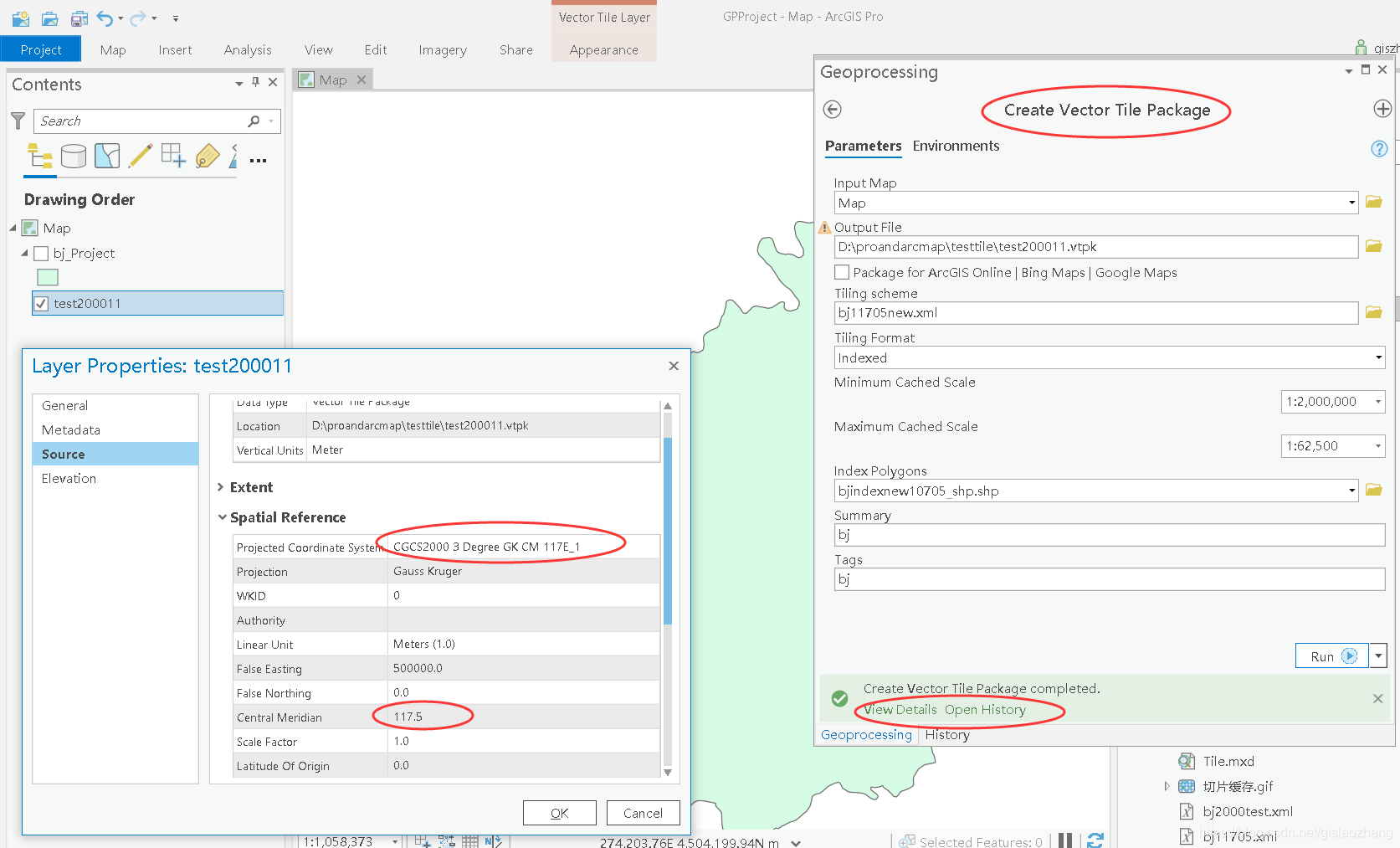Click the Open Project folder icon

tap(50, 18)
